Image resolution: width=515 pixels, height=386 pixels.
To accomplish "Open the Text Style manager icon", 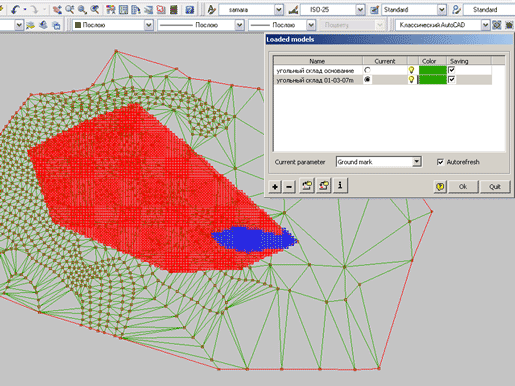I will tap(211, 10).
